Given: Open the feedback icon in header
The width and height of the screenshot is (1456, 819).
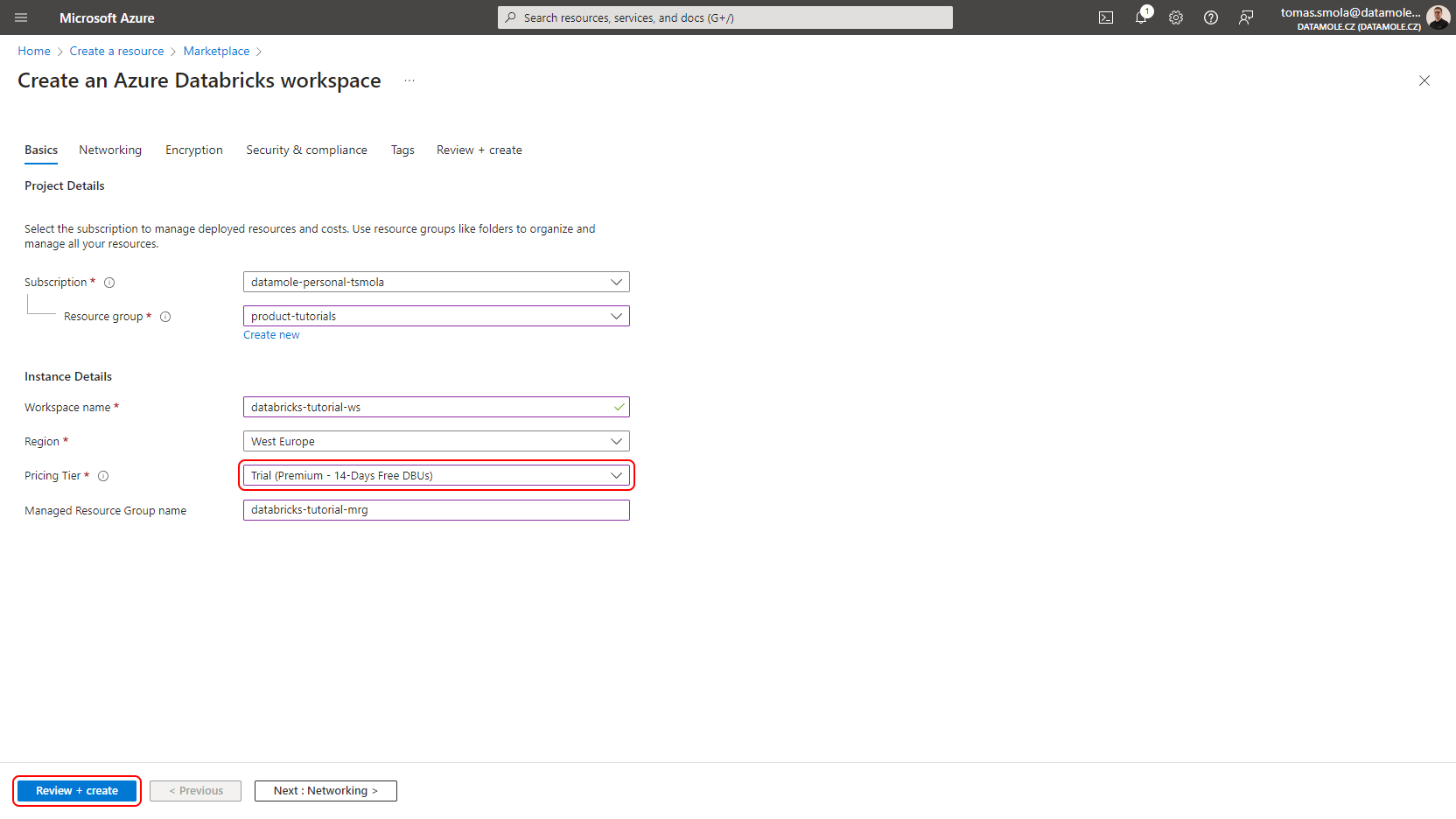Looking at the screenshot, I should [x=1246, y=17].
